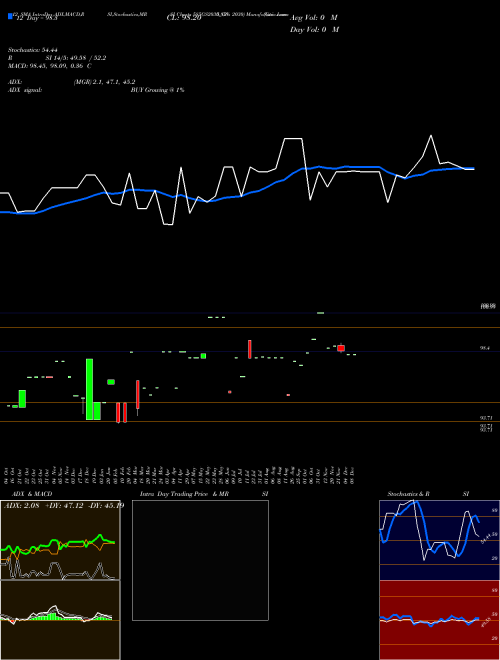The image size is (500, 660).
Task: Click the 'Stochastics: 54.44' readout
Action: click(33, 50)
